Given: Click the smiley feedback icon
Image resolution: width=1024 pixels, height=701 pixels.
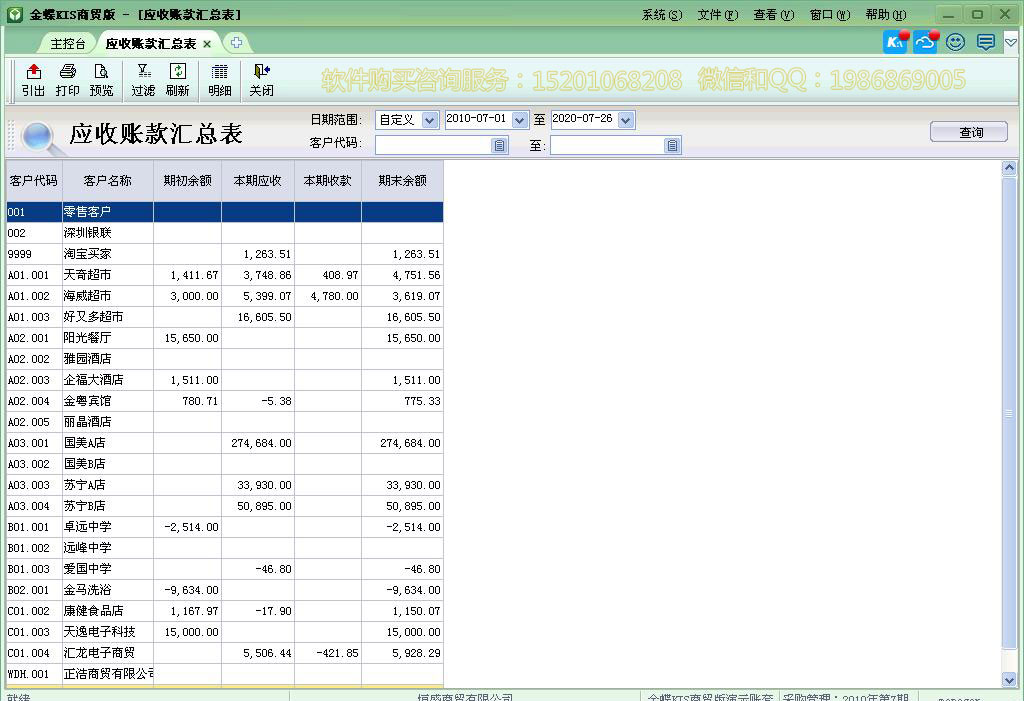Looking at the screenshot, I should [x=954, y=42].
